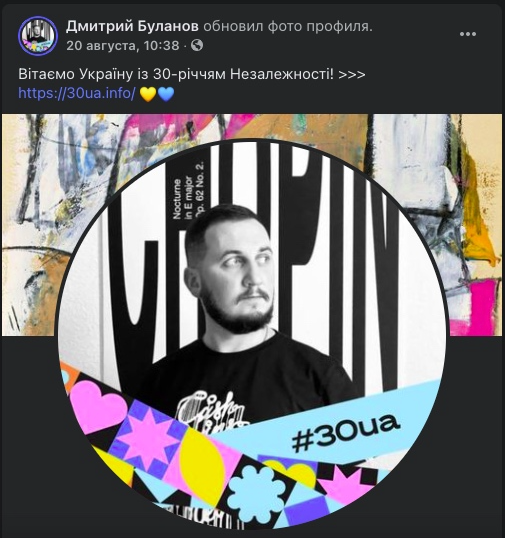Click the pink heart shape in frame
This screenshot has width=505, height=538.
click(x=98, y=407)
